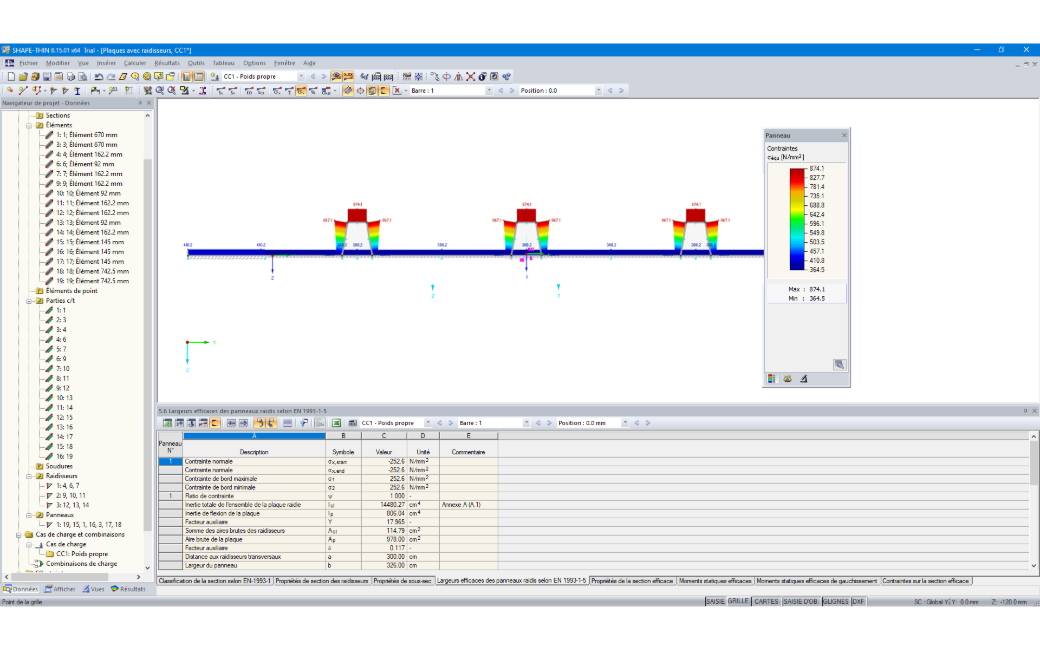Image resolution: width=1040 pixels, height=650 pixels.
Task: Select tree item 1: 1; Élément 670 mm
Action: coord(86,135)
